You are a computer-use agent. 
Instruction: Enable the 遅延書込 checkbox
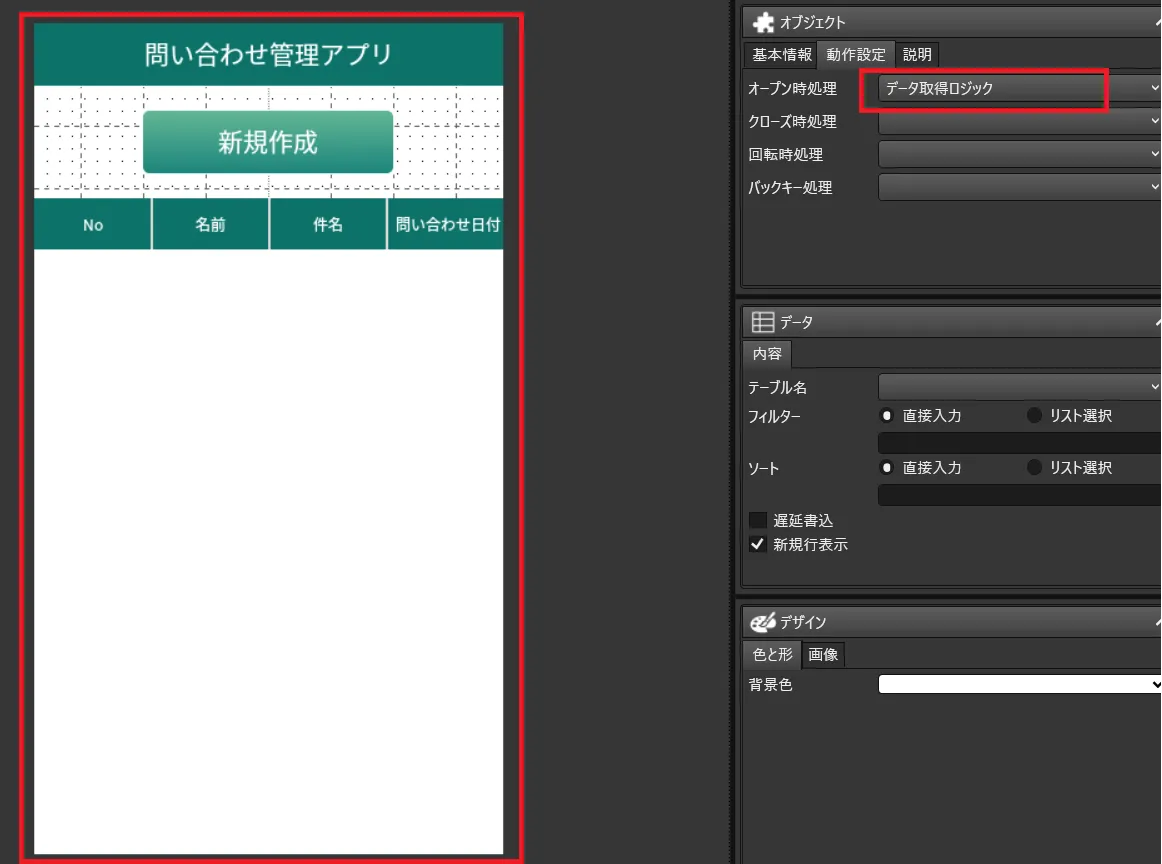point(758,520)
